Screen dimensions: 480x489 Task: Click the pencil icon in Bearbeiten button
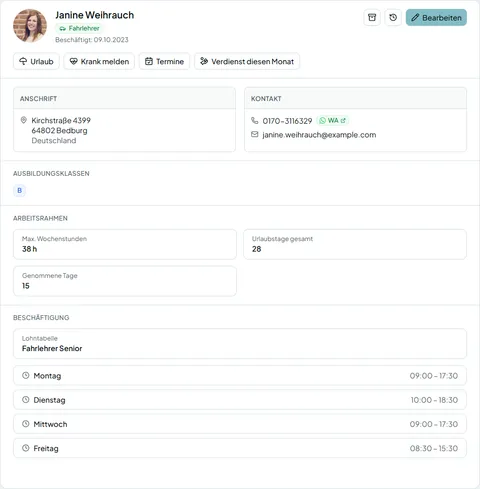(415, 18)
